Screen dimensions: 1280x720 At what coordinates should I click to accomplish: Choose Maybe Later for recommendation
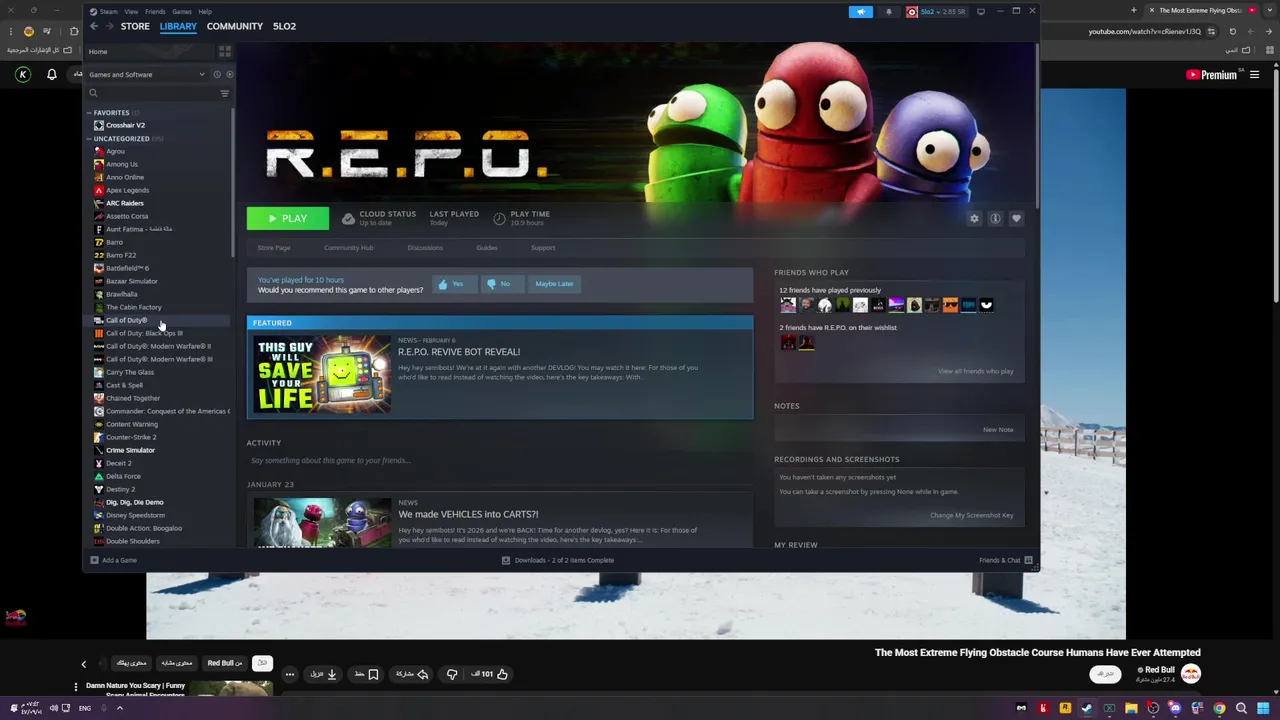(x=554, y=284)
